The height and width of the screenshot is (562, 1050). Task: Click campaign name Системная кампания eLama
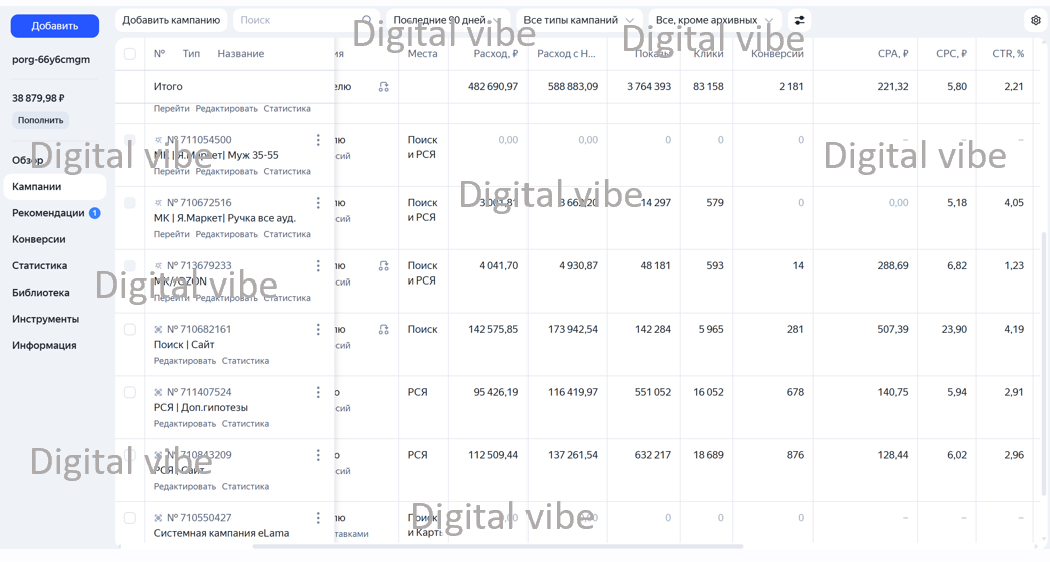click(222, 533)
